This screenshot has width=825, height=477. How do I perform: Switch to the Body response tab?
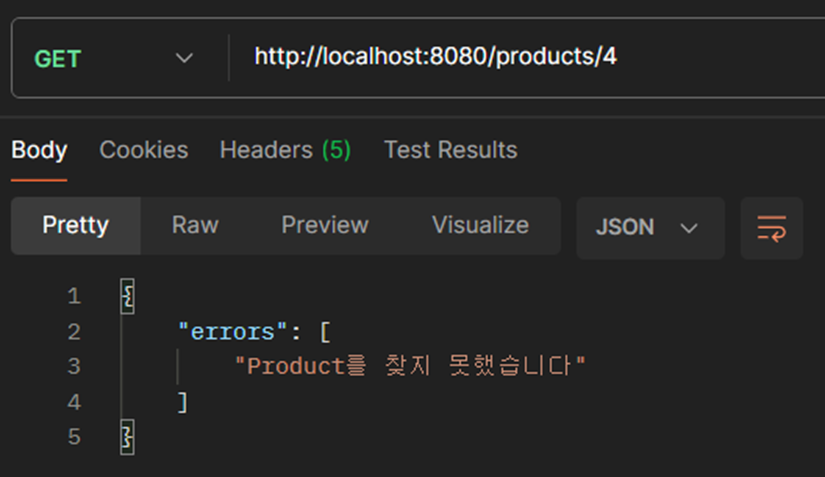click(39, 150)
